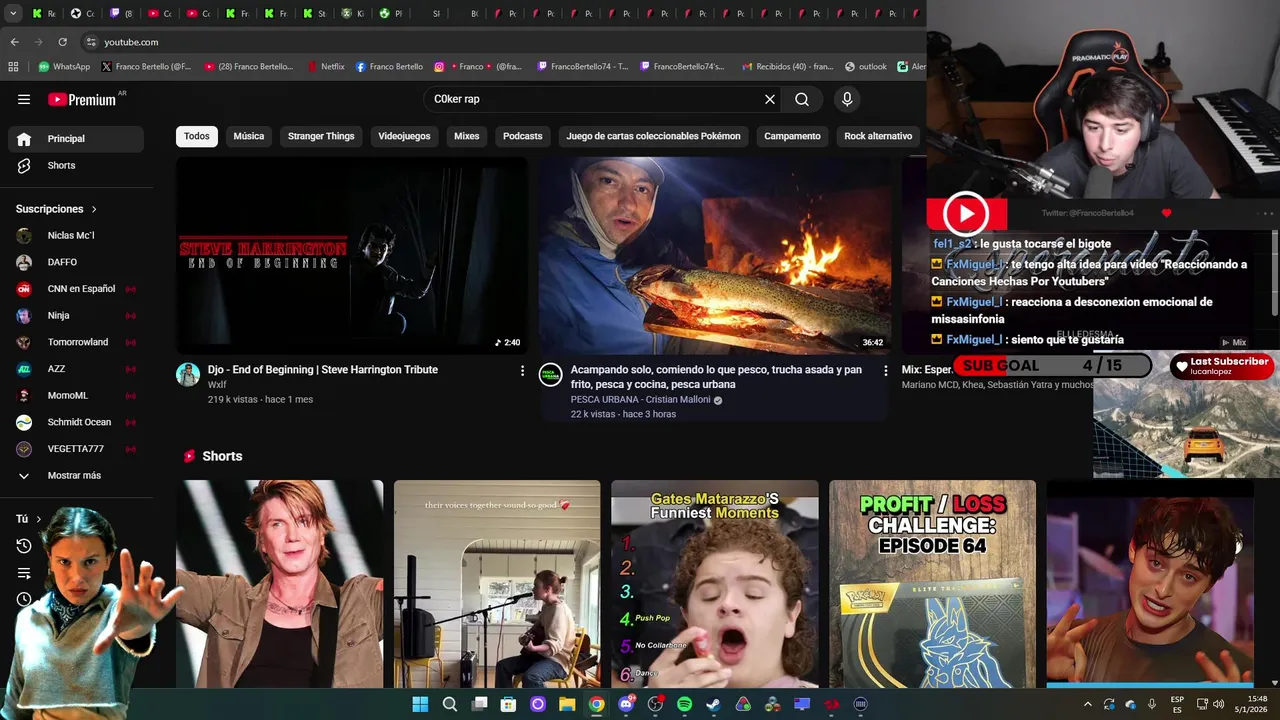Open the AZZ channel subscription
The width and height of the screenshot is (1280, 720).
76,369
